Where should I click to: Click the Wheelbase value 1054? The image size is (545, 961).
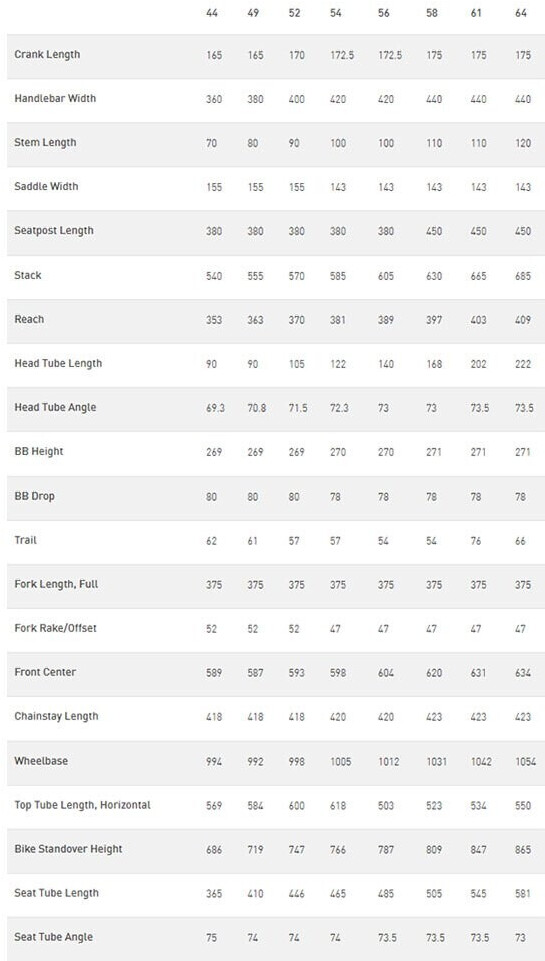(520, 761)
